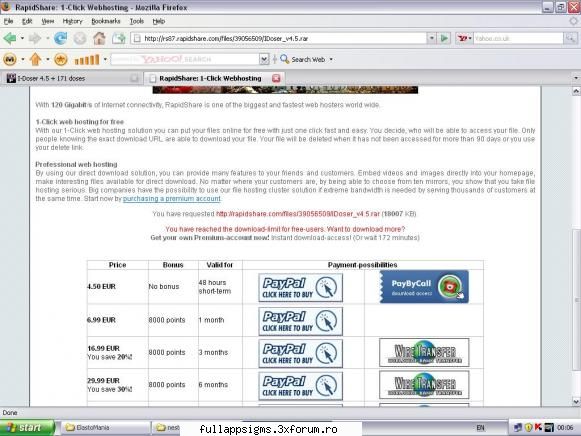Click the Kaspersky tray icon in the taskbar
Image resolution: width=581 pixels, height=436 pixels.
pyautogui.click(x=538, y=427)
